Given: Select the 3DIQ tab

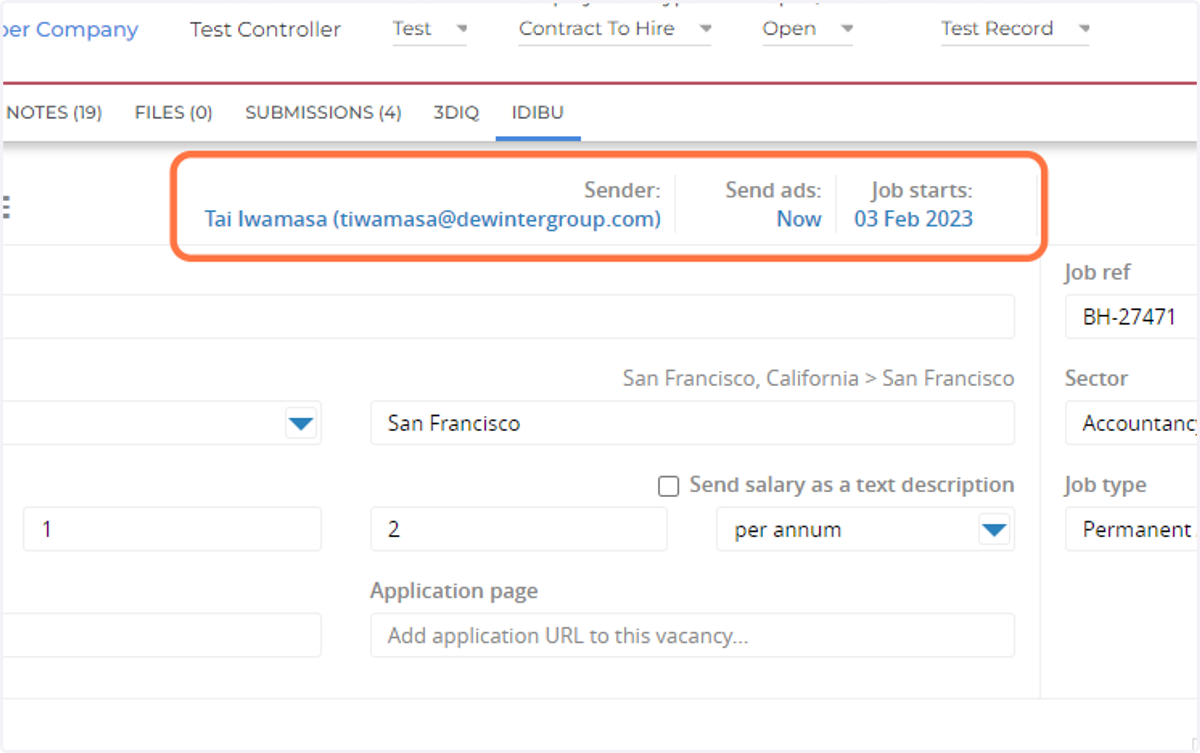Looking at the screenshot, I should pos(456,112).
